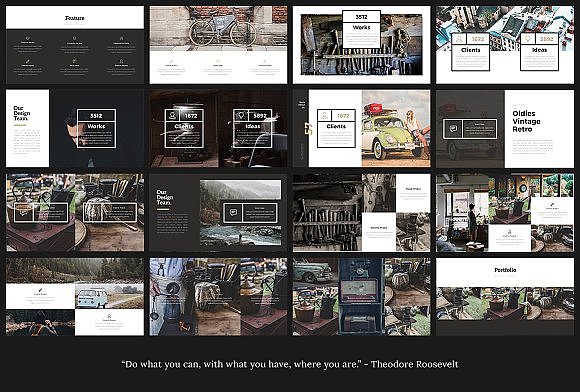The width and height of the screenshot is (580, 392).
Task: Open the barista apron coffee grinder slide
Action: [x=218, y=297]
